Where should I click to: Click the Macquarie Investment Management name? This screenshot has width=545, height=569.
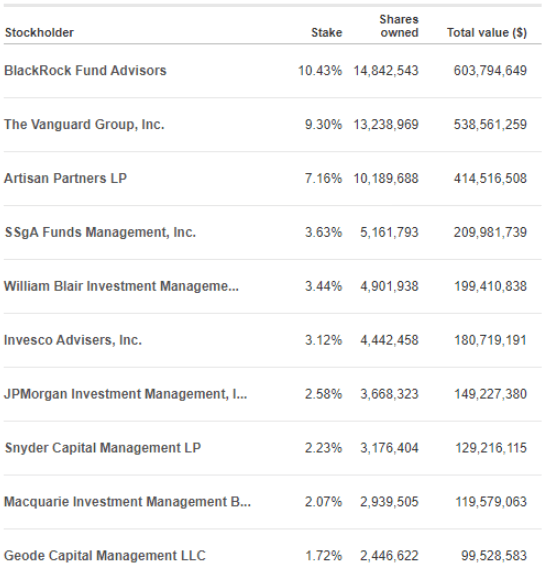click(x=127, y=502)
